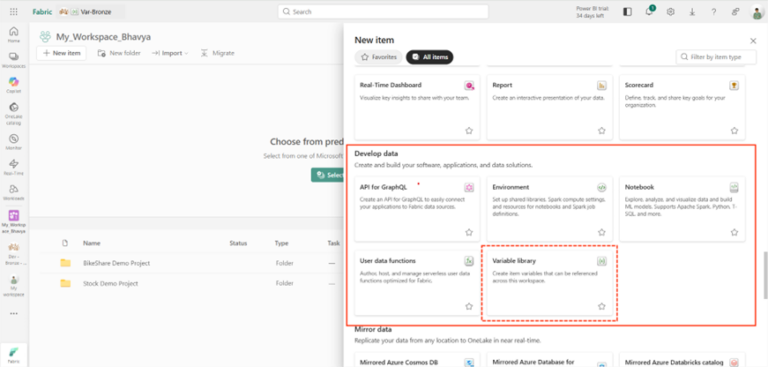Favorite the Report item star

pyautogui.click(x=601, y=131)
